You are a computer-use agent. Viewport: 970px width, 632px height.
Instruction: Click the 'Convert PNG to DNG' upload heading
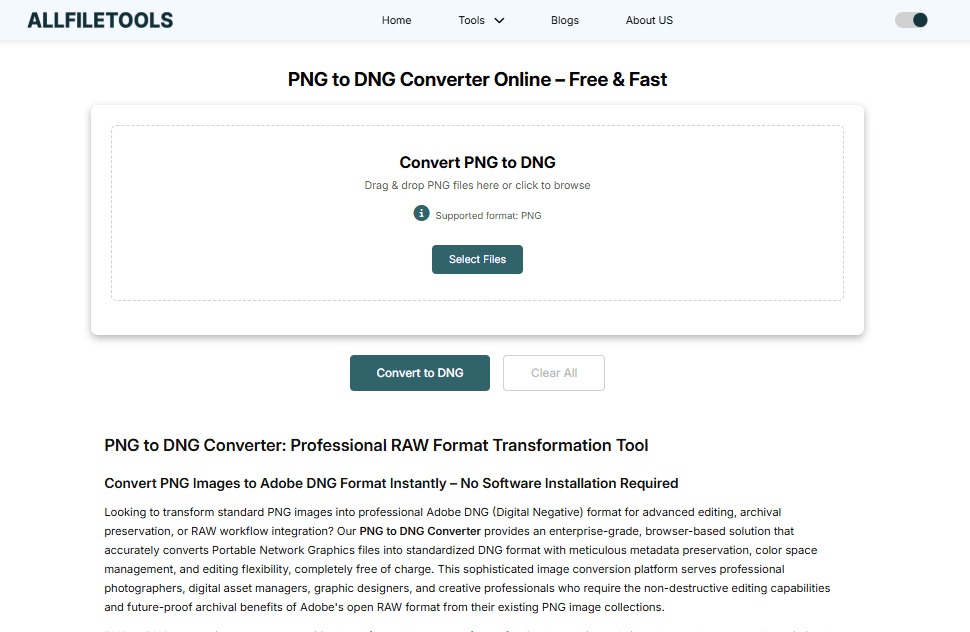[x=477, y=162]
